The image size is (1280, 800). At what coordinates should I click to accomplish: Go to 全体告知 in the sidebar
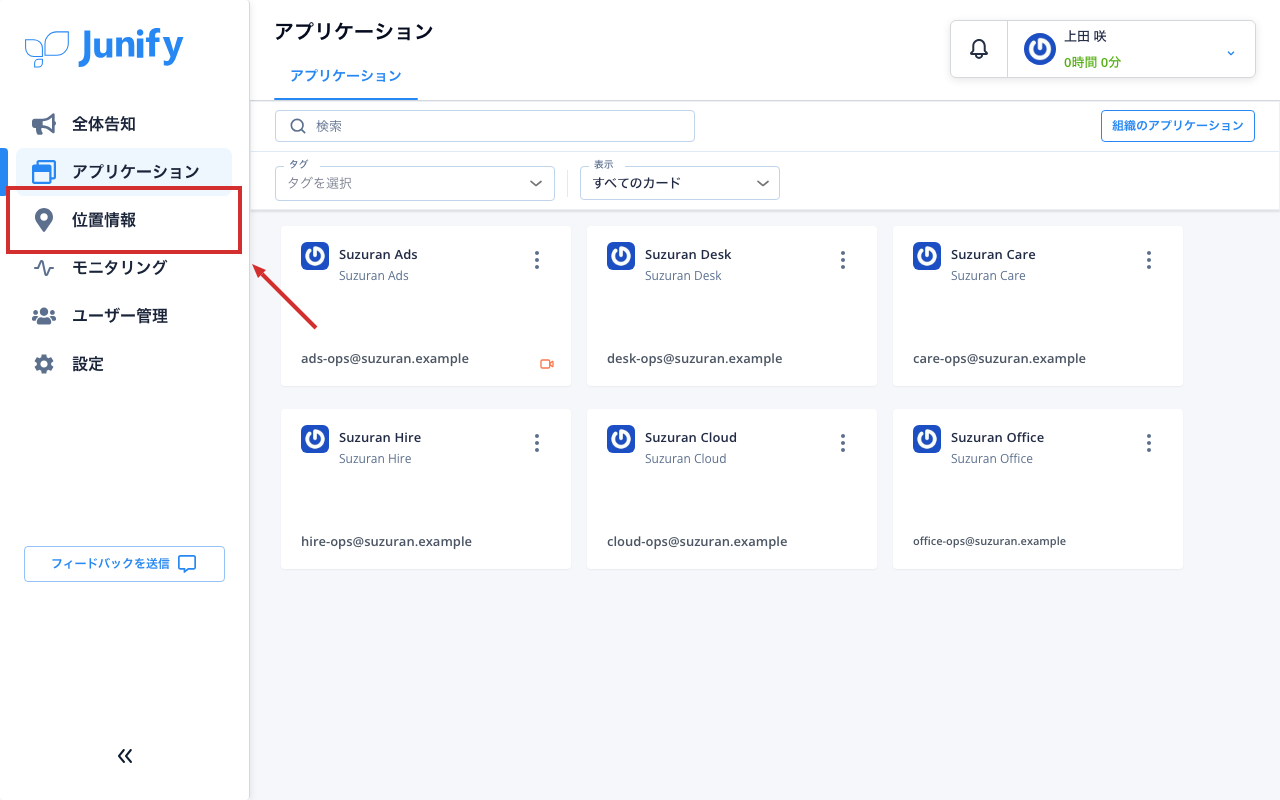[x=124, y=124]
